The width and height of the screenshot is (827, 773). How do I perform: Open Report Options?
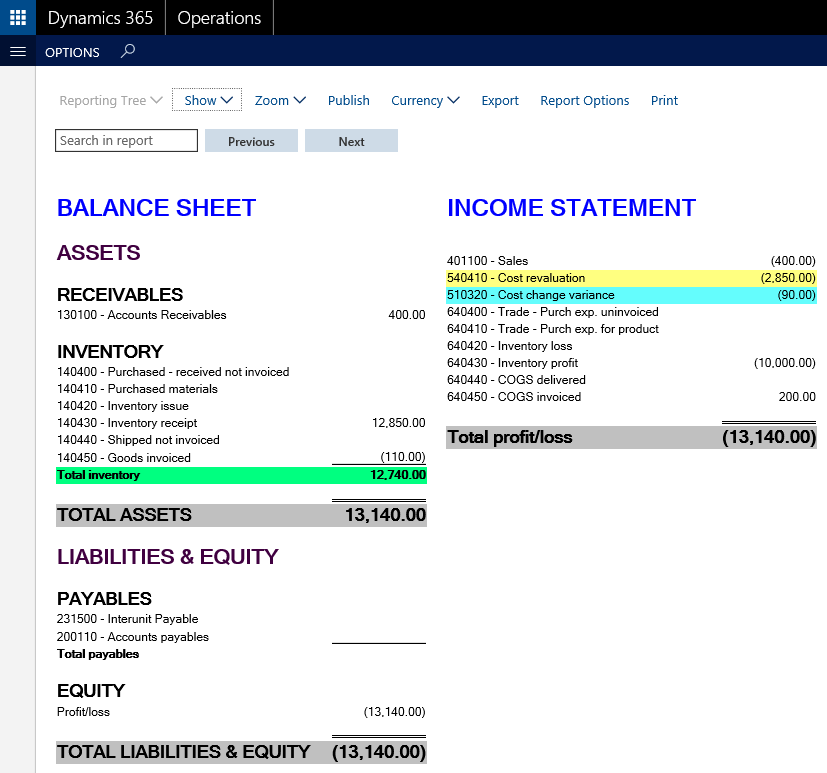pos(585,100)
